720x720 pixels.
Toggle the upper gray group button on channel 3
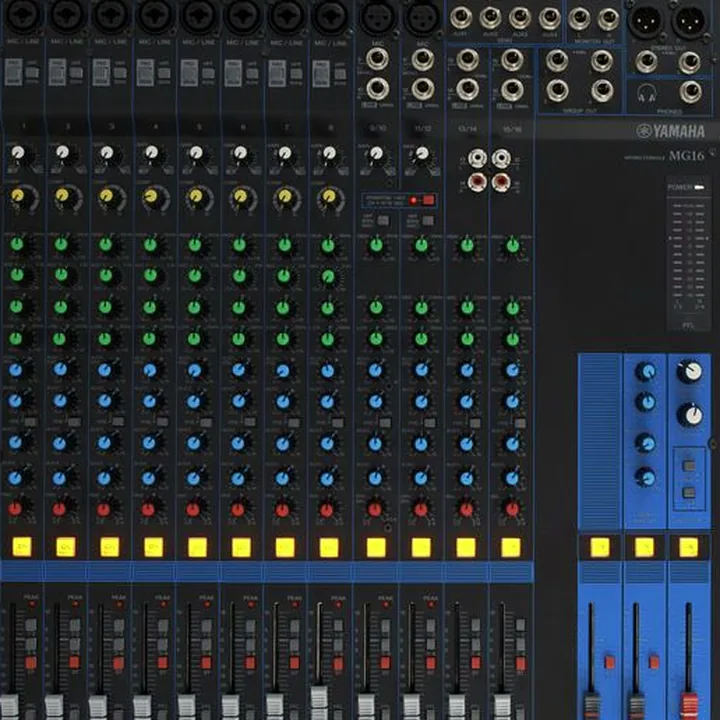(x=118, y=625)
